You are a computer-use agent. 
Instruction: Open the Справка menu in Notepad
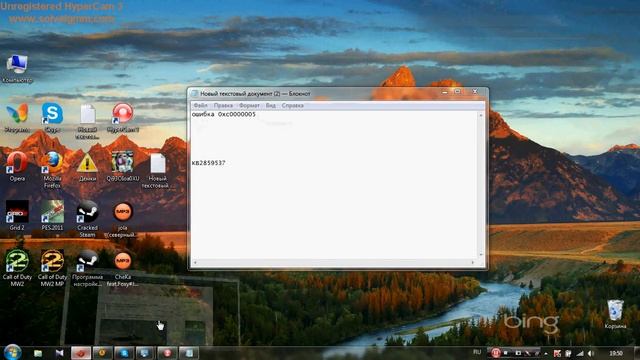pos(293,106)
